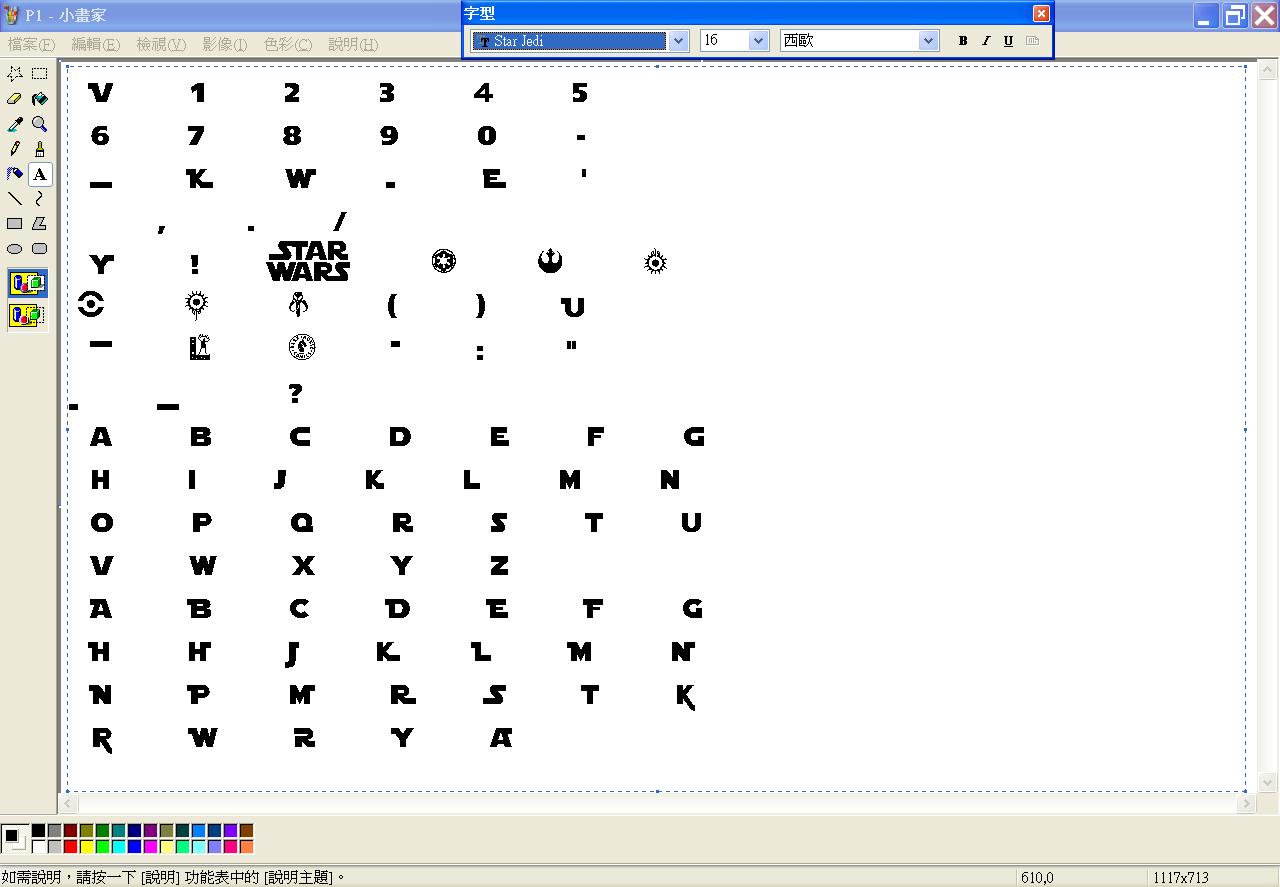Open the 影像(I) menu
Image resolution: width=1280 pixels, height=887 pixels.
click(x=225, y=45)
